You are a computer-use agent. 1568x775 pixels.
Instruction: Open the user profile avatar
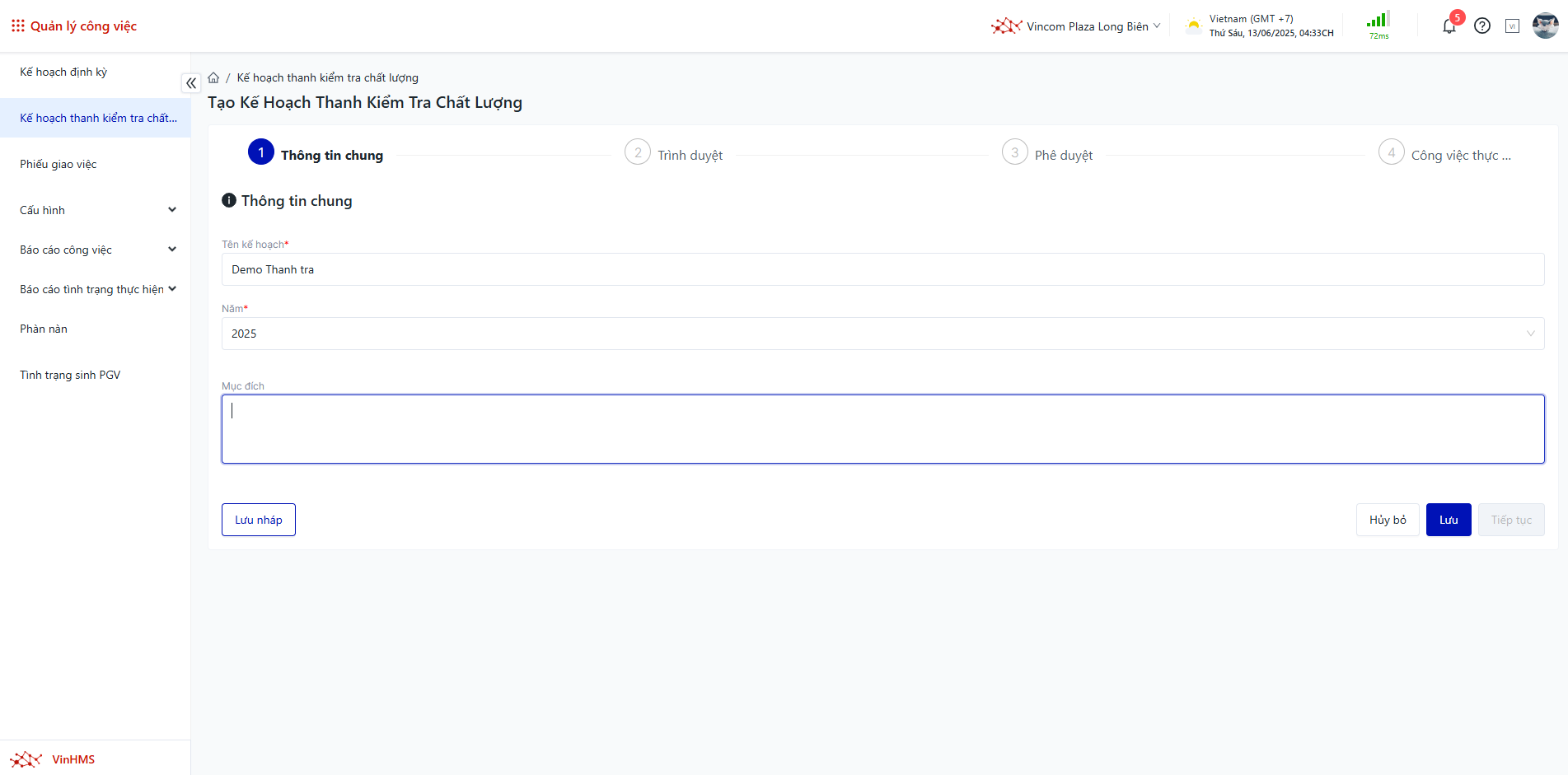click(x=1545, y=26)
